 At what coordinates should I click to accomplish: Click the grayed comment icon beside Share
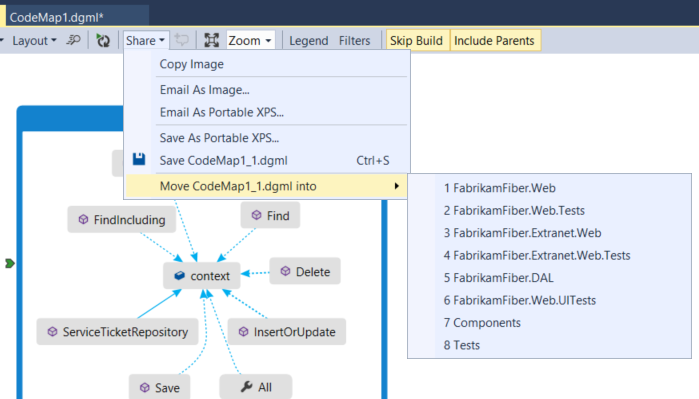pos(182,40)
